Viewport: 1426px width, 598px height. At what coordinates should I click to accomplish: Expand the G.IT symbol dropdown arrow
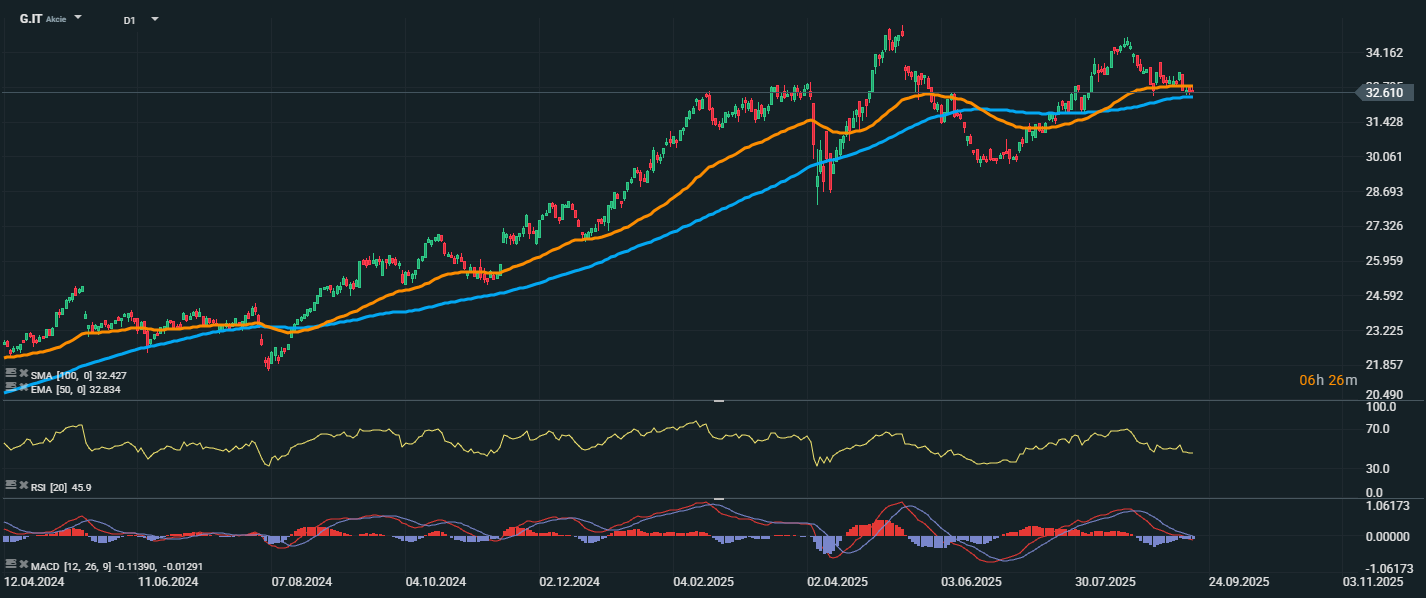point(78,18)
